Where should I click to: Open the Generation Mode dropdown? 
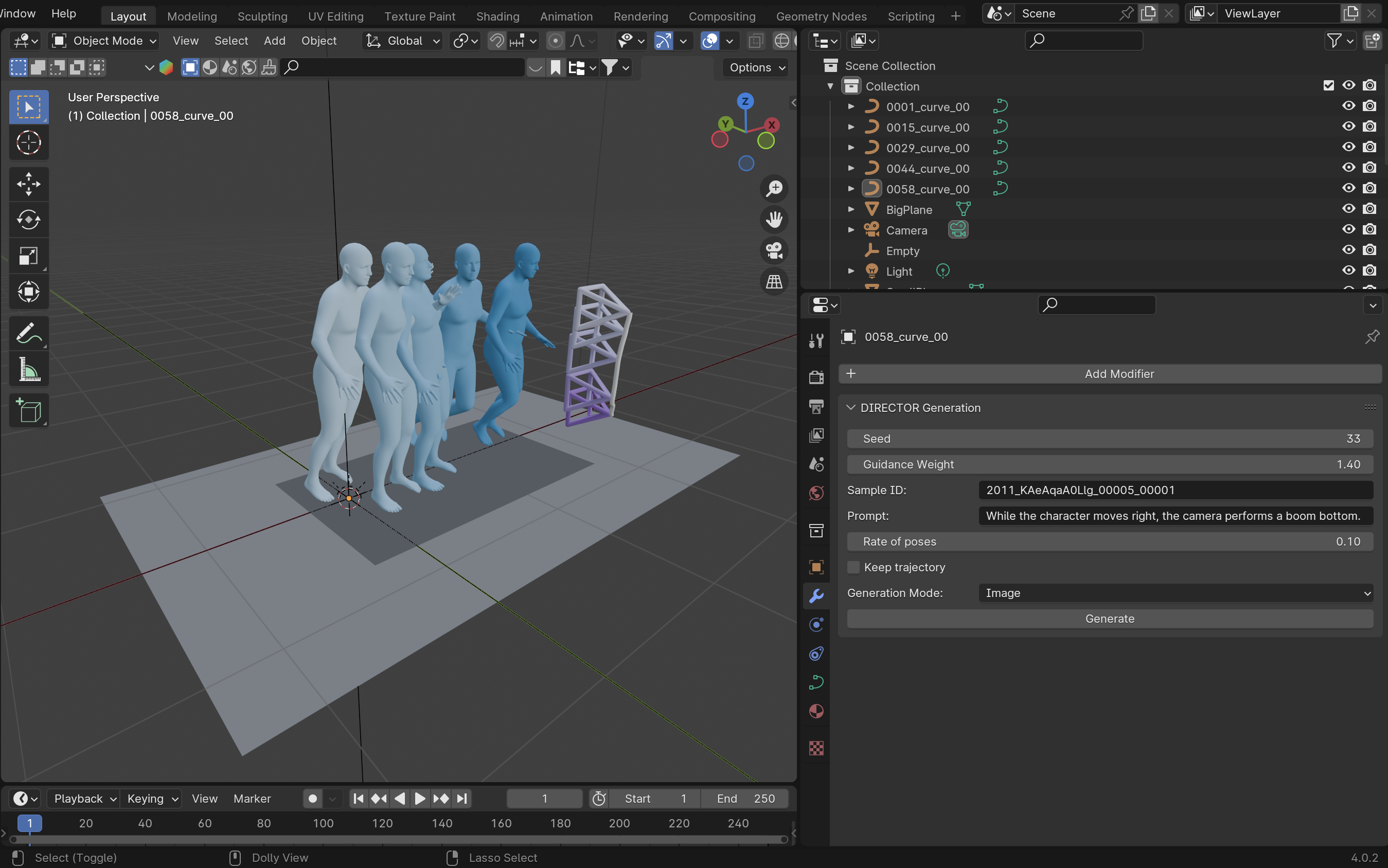coord(1175,593)
